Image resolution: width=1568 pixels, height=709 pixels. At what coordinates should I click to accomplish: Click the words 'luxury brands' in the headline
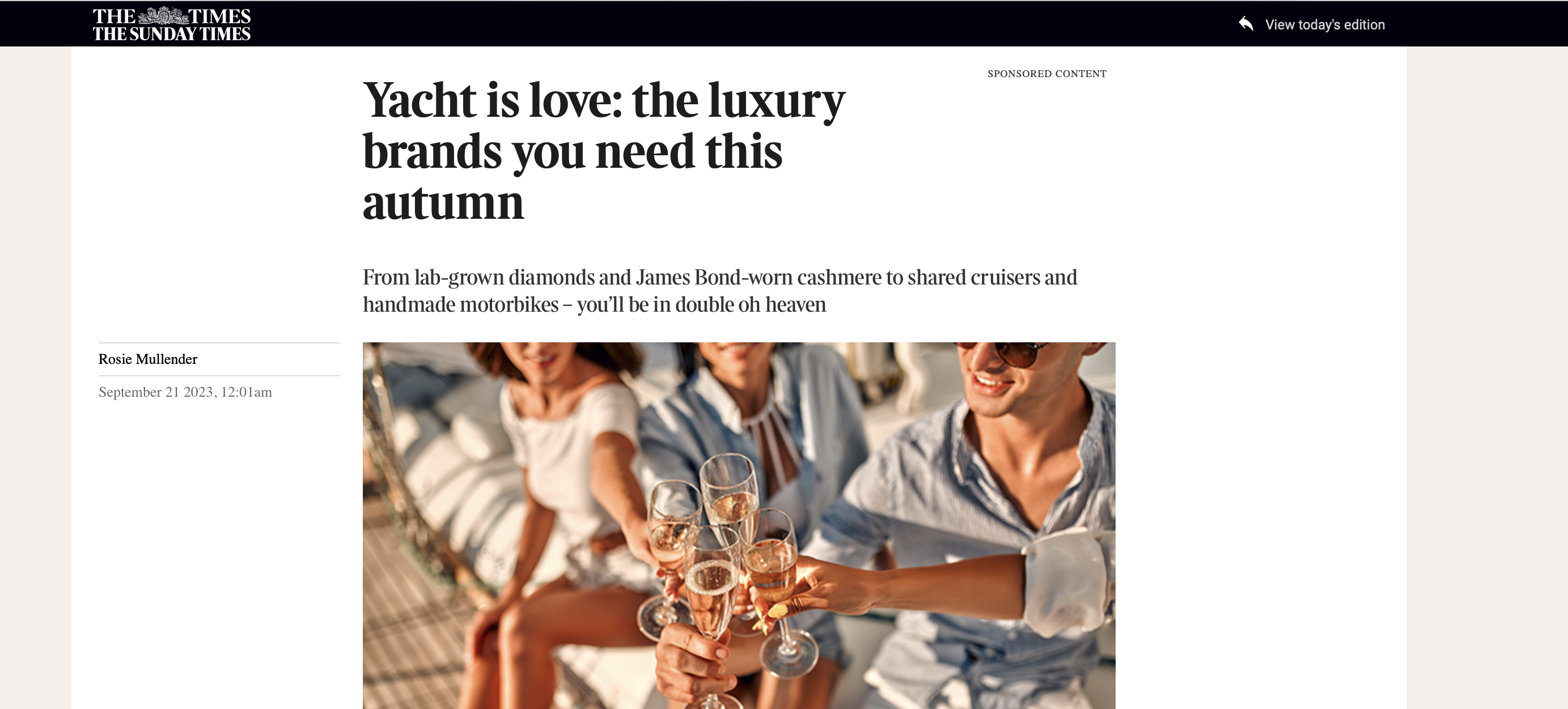tap(604, 125)
